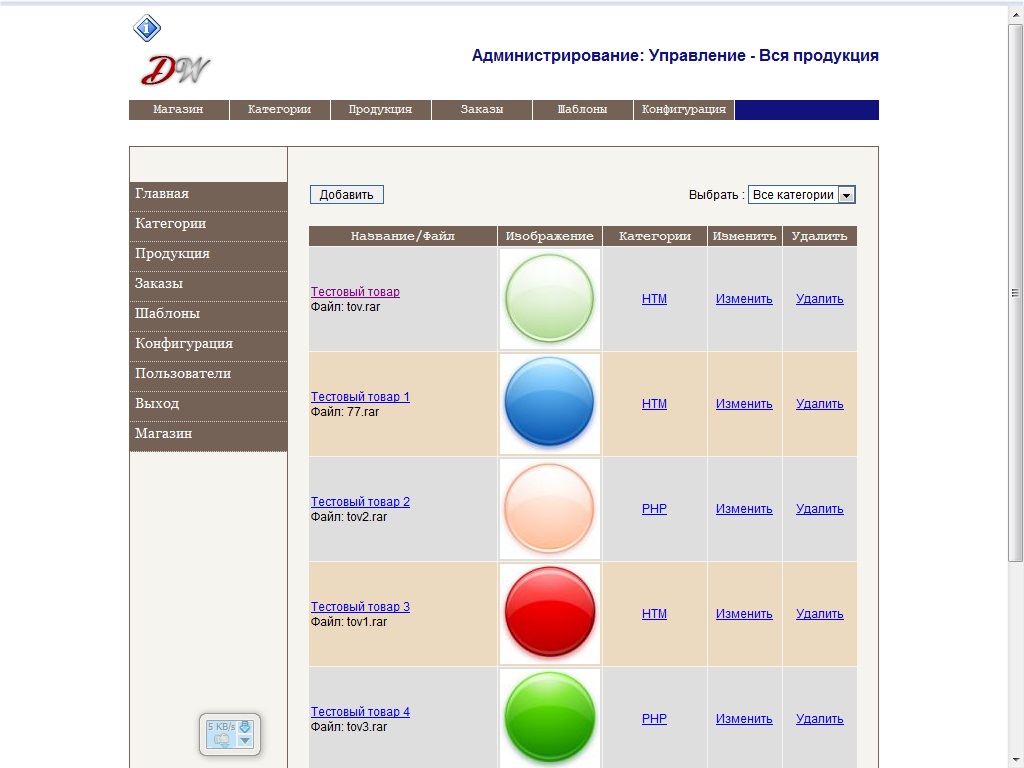Viewport: 1024px width, 768px height.
Task: Click the blue diamond info icon
Action: 147,28
